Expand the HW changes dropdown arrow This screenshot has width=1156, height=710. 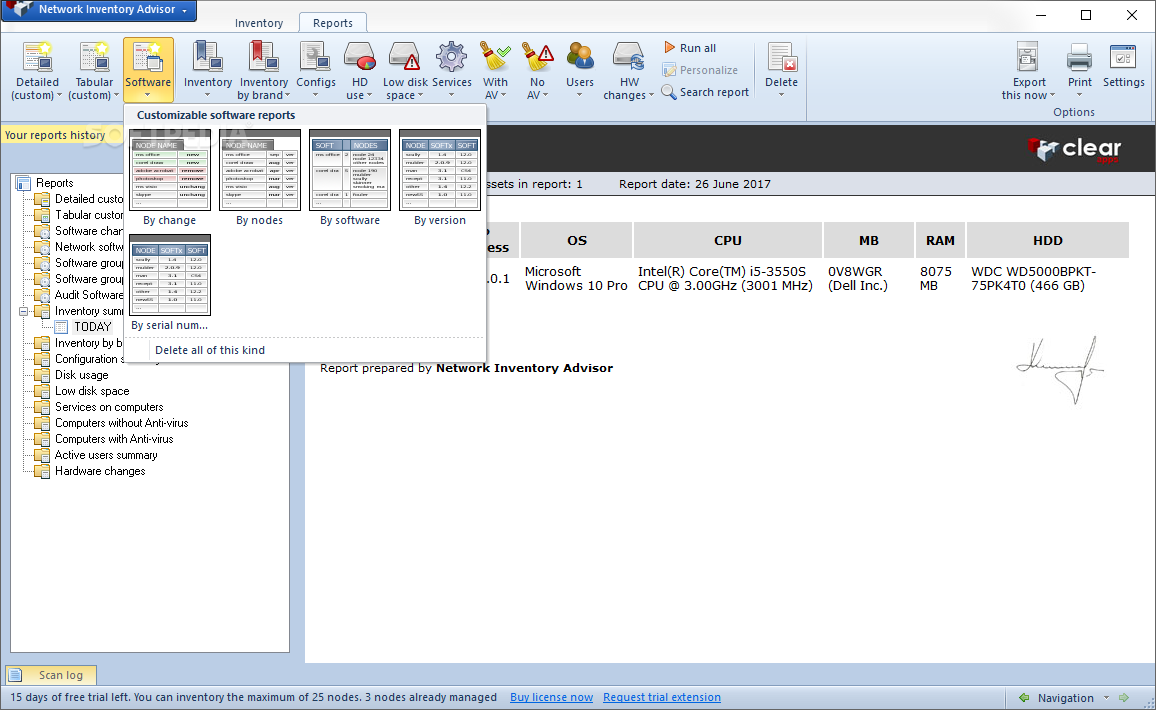coord(651,95)
